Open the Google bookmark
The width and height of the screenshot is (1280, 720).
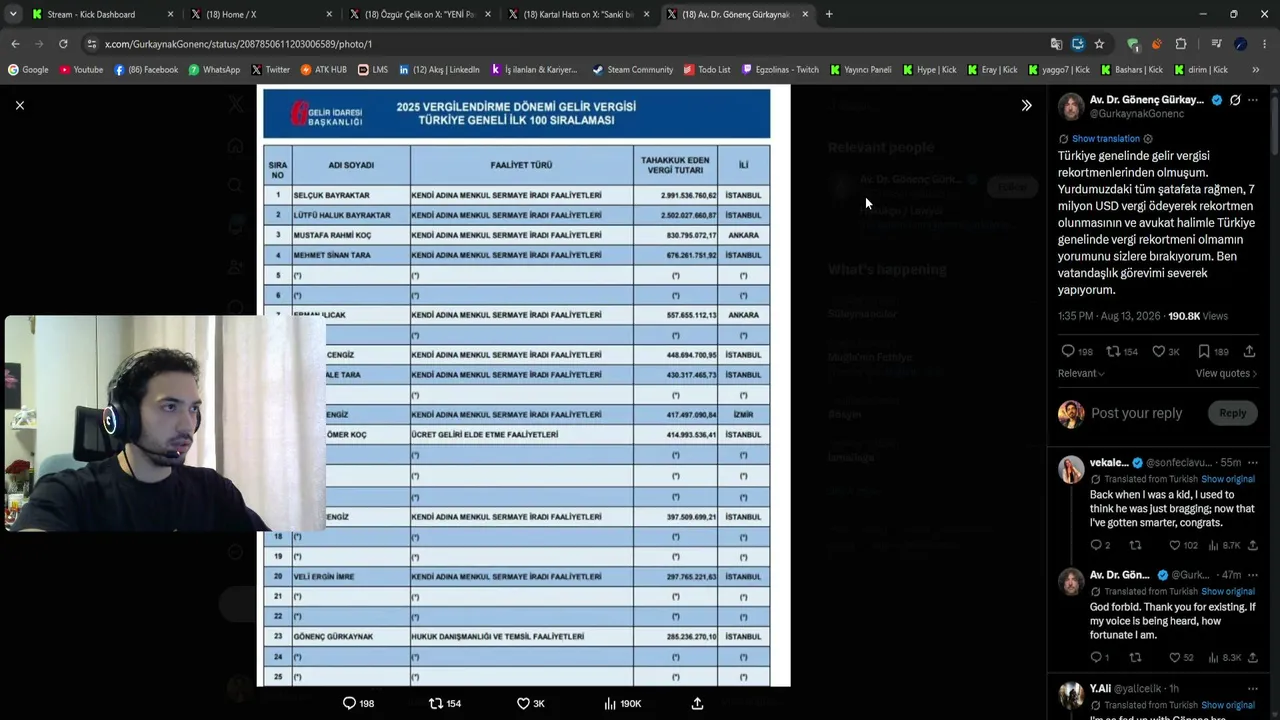pyautogui.click(x=28, y=70)
